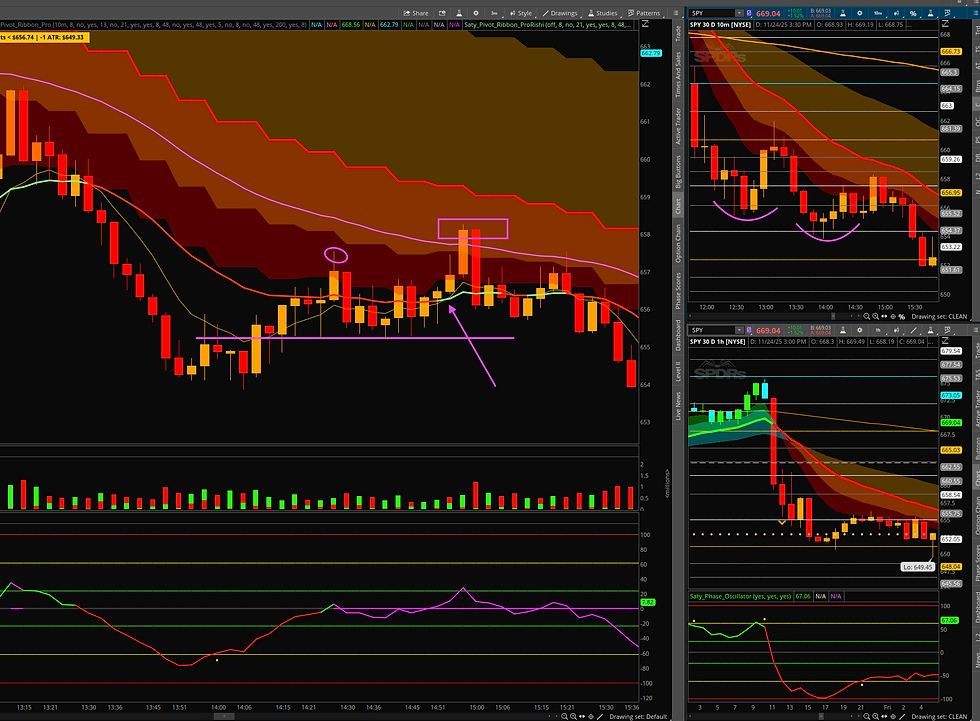Click the SPY 30 D 1h [NYSE] label
980x721 pixels.
pyautogui.click(x=718, y=342)
